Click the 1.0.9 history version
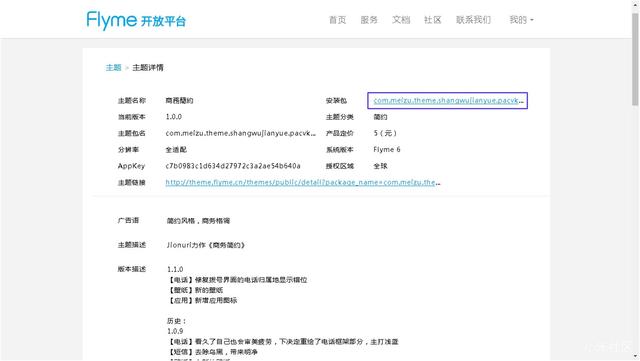The width and height of the screenshot is (640, 361). (x=175, y=331)
